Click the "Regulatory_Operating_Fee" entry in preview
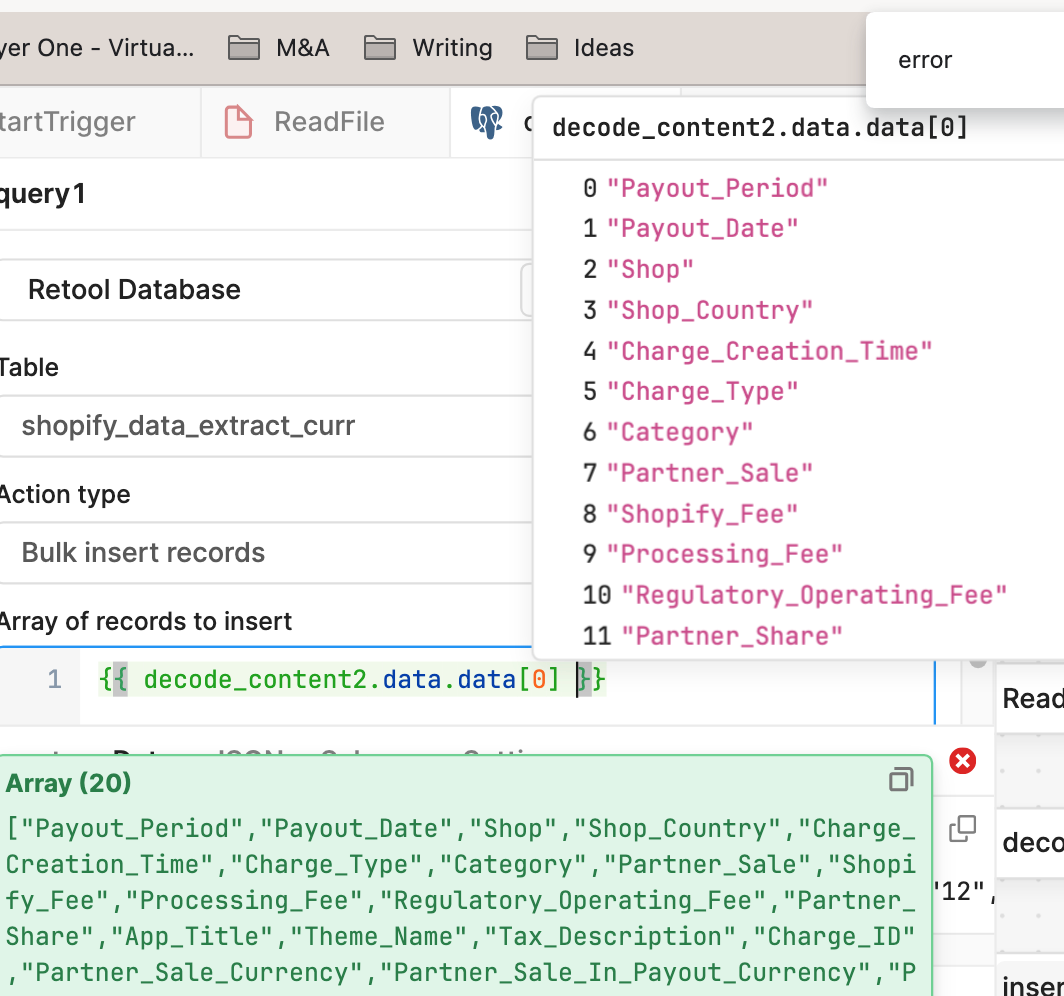The image size is (1064, 996). pyautogui.click(x=814, y=595)
